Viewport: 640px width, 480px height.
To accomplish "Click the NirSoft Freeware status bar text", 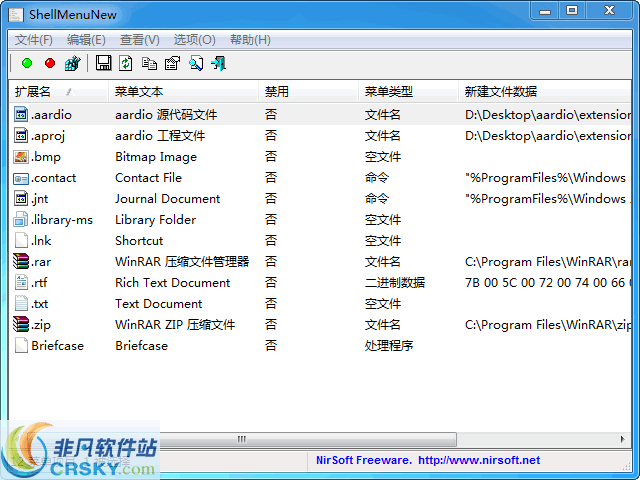I will (x=364, y=460).
